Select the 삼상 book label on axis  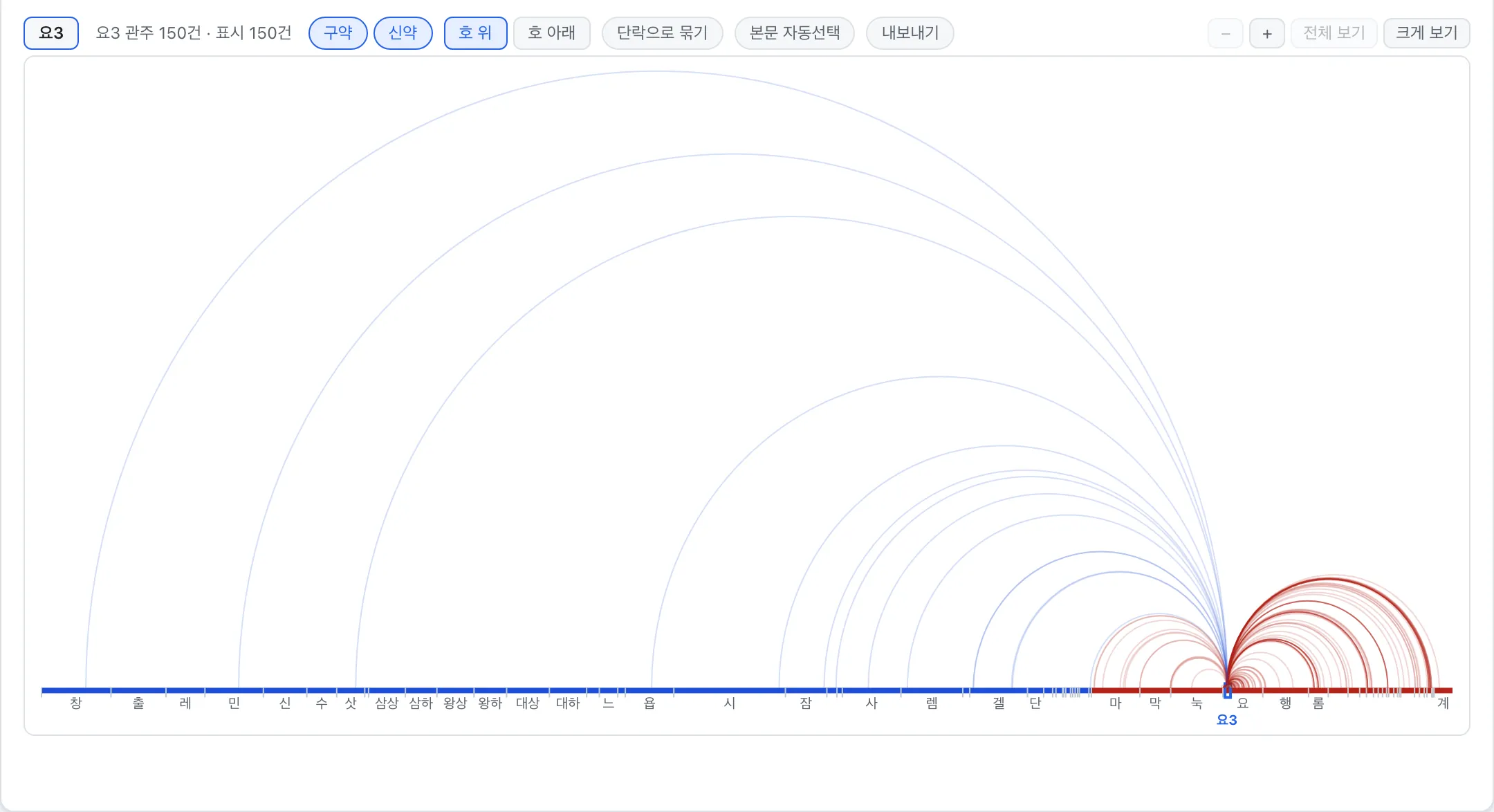[387, 703]
